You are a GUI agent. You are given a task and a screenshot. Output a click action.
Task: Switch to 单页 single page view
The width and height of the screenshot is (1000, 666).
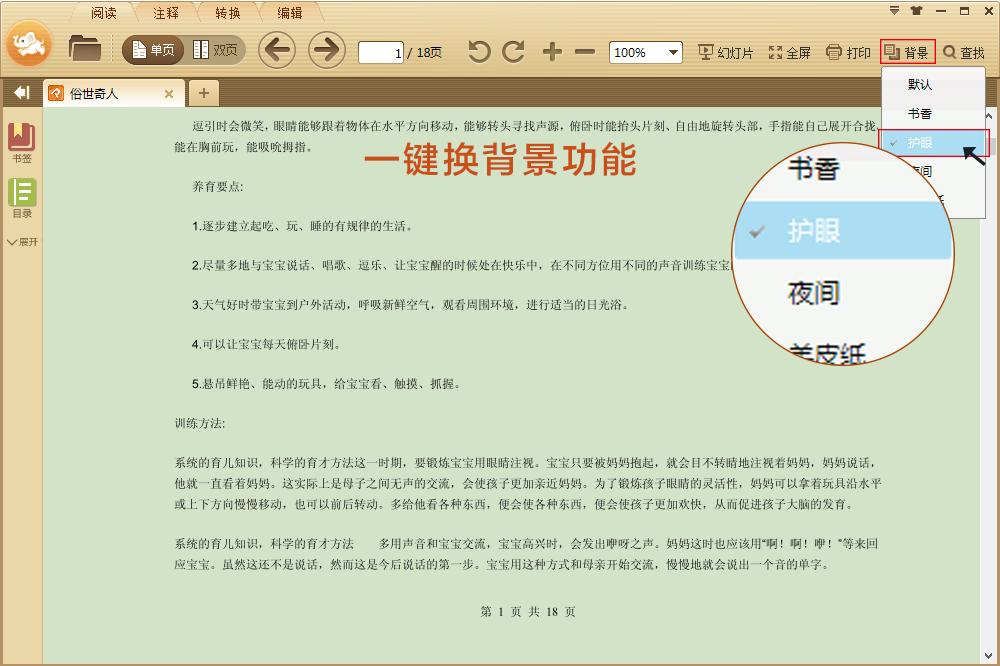(x=153, y=50)
